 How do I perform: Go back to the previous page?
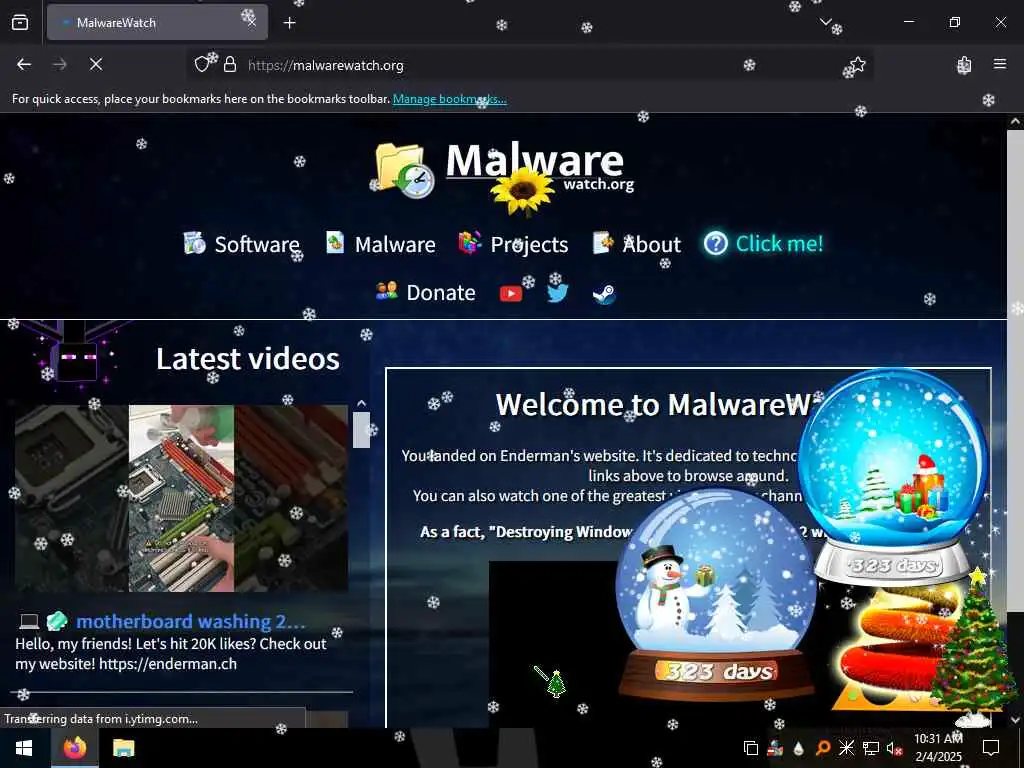coord(24,64)
